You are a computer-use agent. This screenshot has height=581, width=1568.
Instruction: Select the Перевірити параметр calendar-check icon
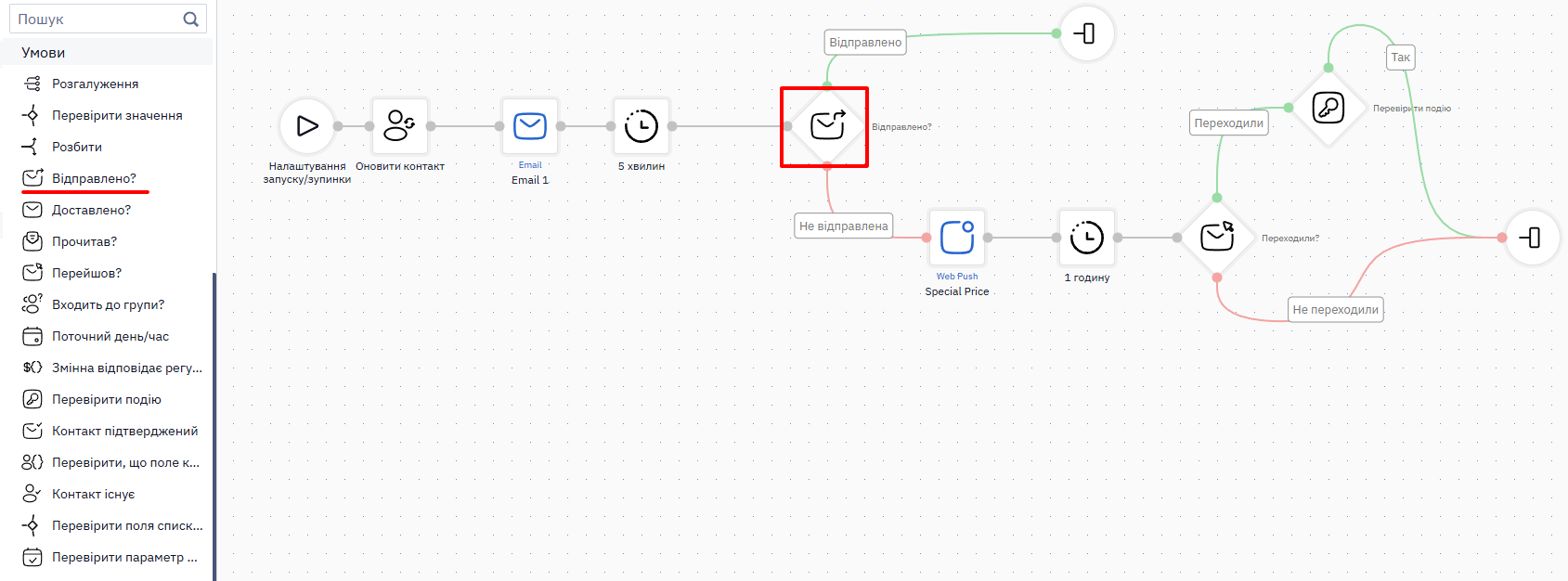click(x=32, y=557)
